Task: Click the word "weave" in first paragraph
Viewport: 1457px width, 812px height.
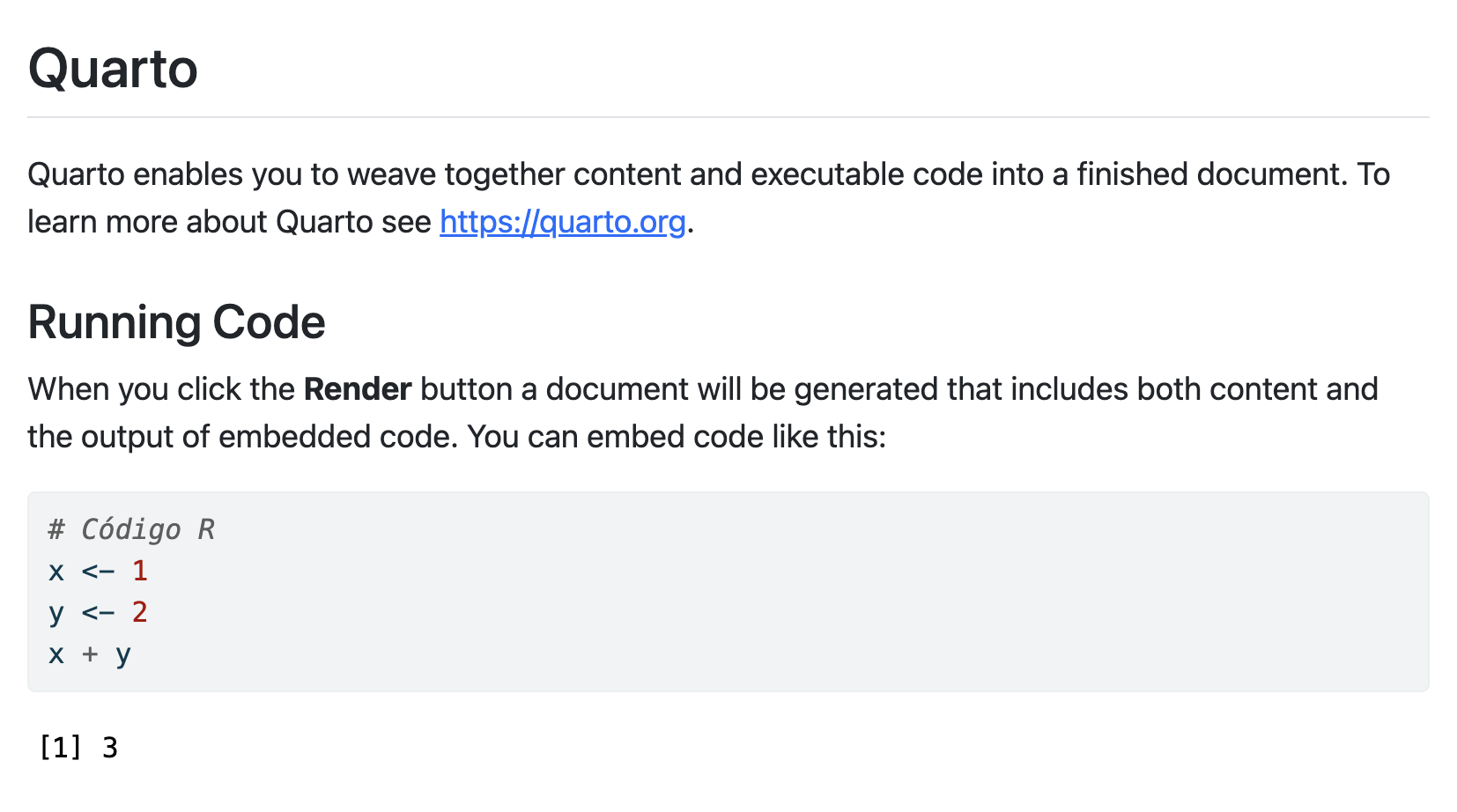Action: click(391, 174)
